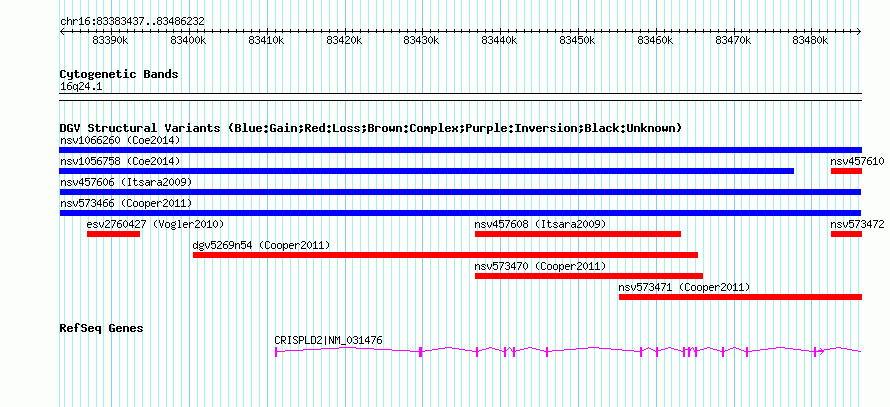Click the 83460k ruler tick label

[656, 41]
